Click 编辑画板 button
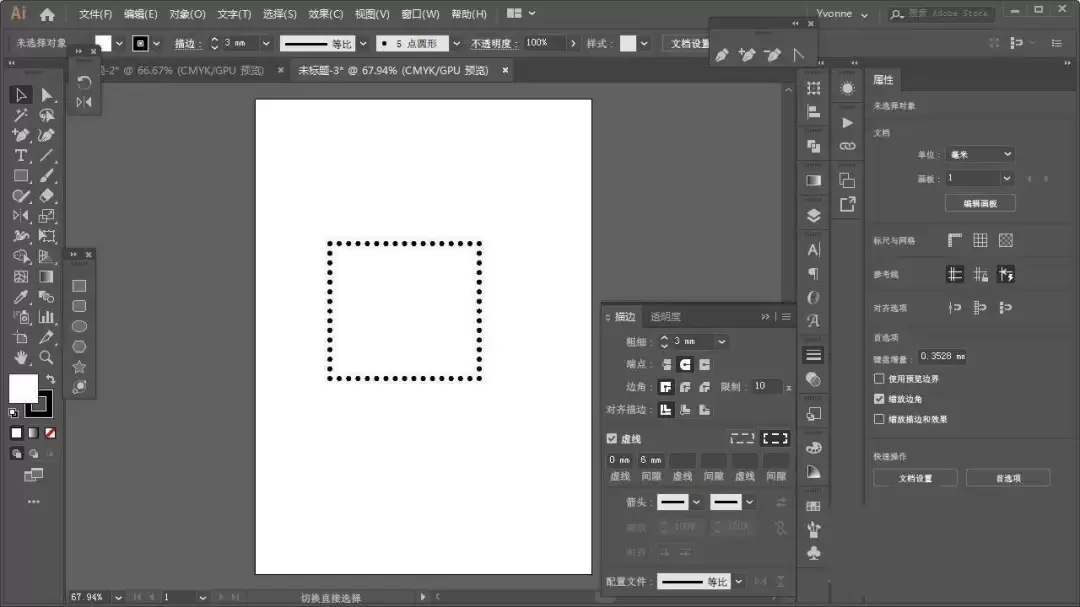 pos(980,203)
